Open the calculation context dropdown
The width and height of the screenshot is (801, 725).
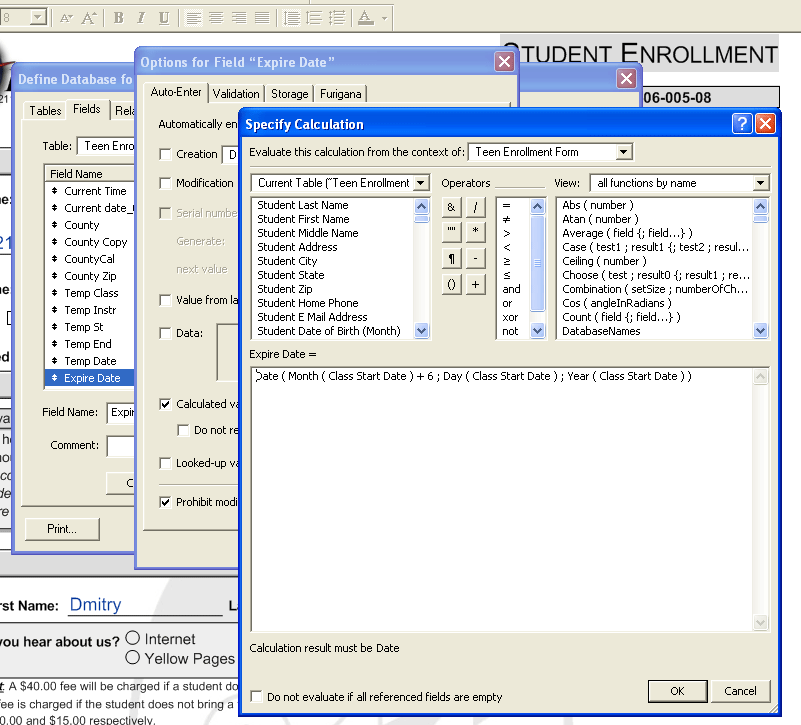(623, 152)
